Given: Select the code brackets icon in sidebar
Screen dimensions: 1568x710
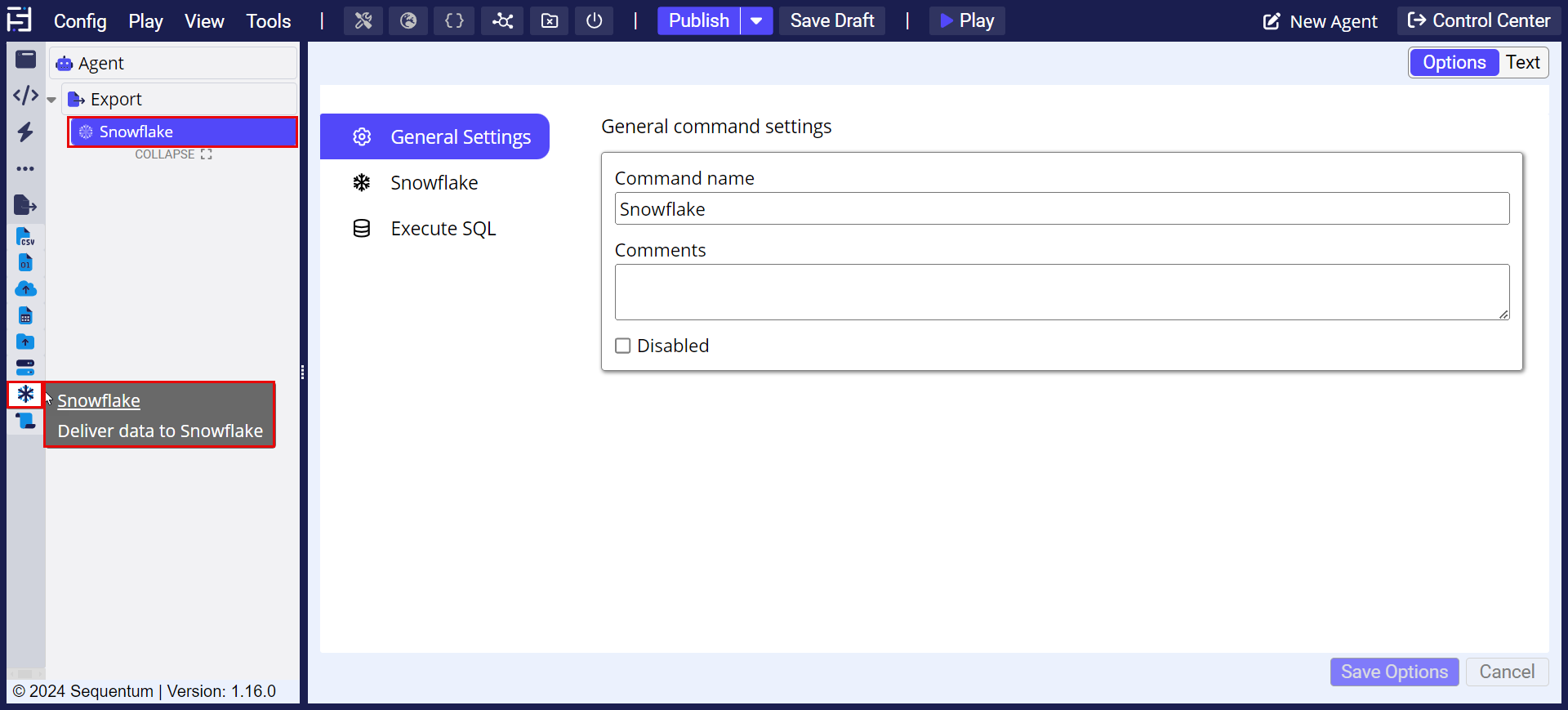Looking at the screenshot, I should click(26, 96).
